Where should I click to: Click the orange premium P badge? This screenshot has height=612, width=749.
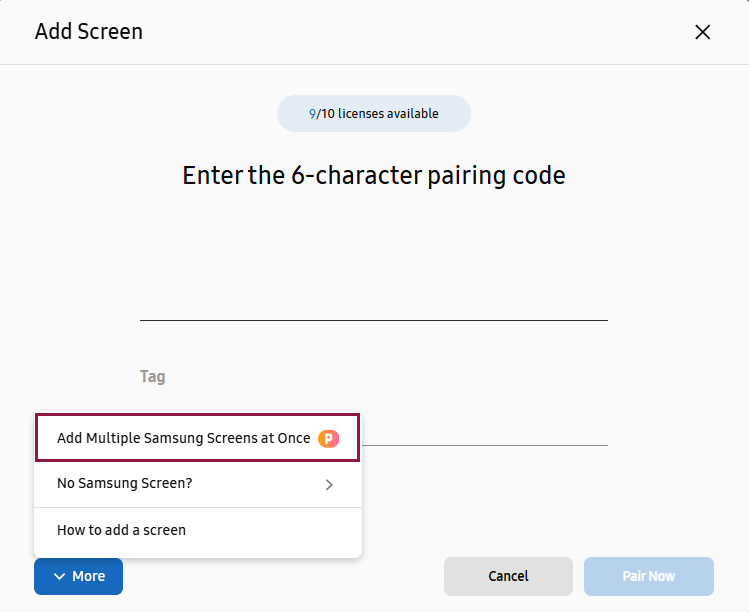coord(329,438)
